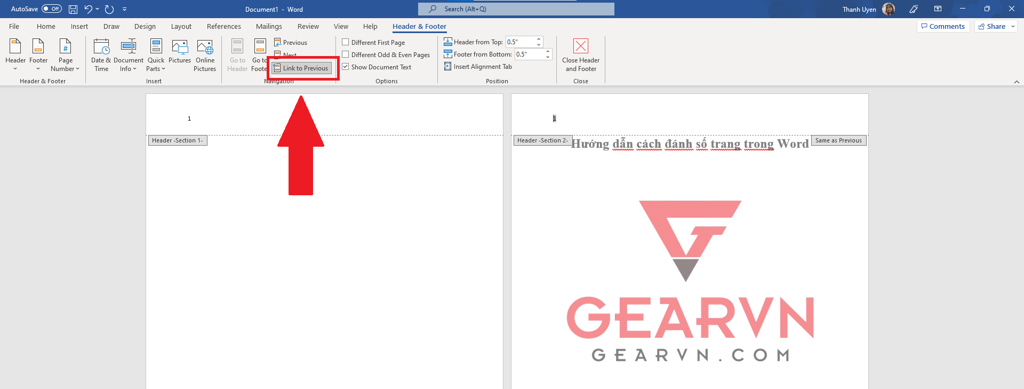Decrease Footer from Bottom spinner value
The image size is (1024, 389).
coord(548,57)
